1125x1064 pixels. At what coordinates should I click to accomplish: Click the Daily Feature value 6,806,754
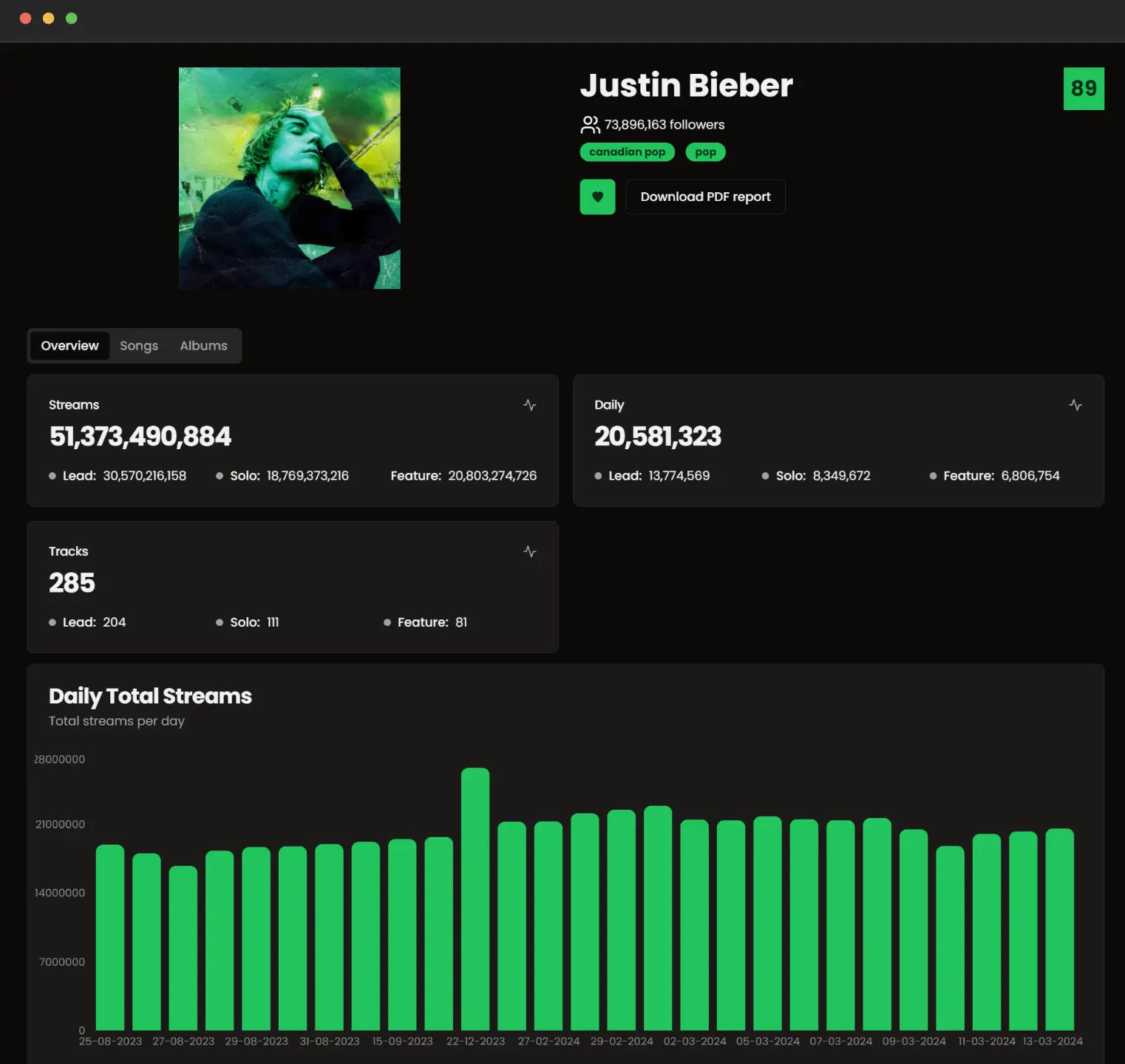(x=1030, y=476)
